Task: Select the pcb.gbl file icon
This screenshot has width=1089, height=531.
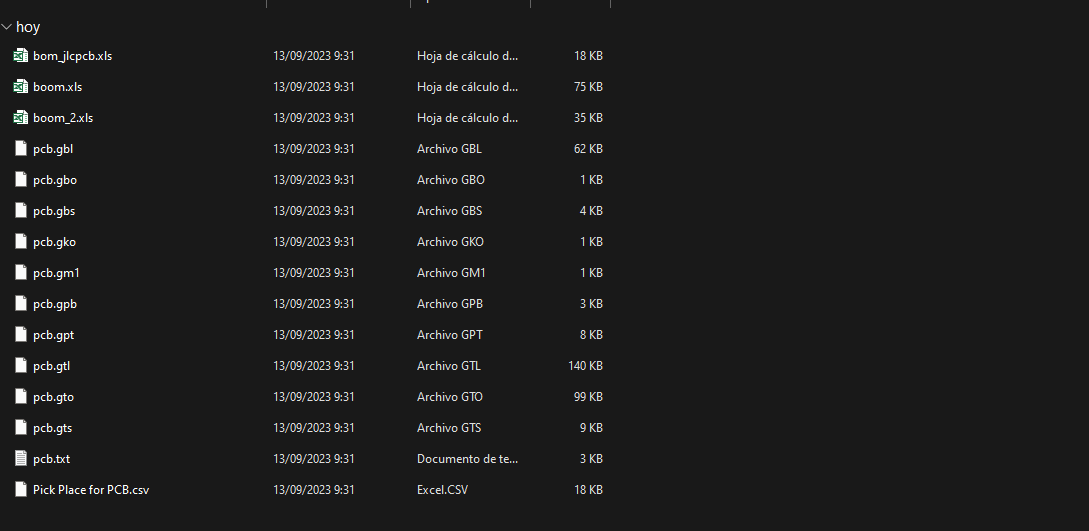Action: pos(20,149)
